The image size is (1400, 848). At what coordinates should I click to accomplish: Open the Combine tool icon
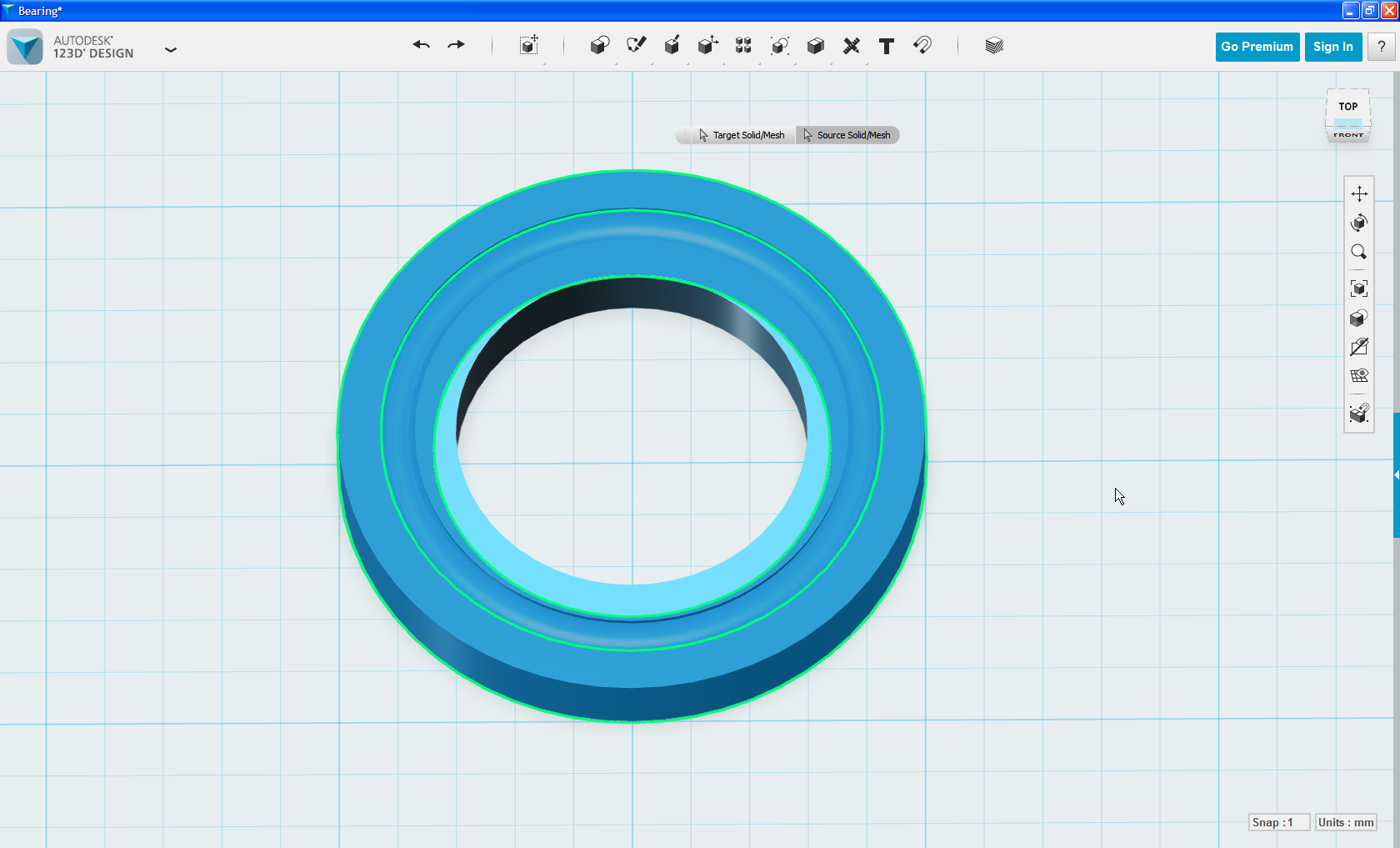[816, 45]
